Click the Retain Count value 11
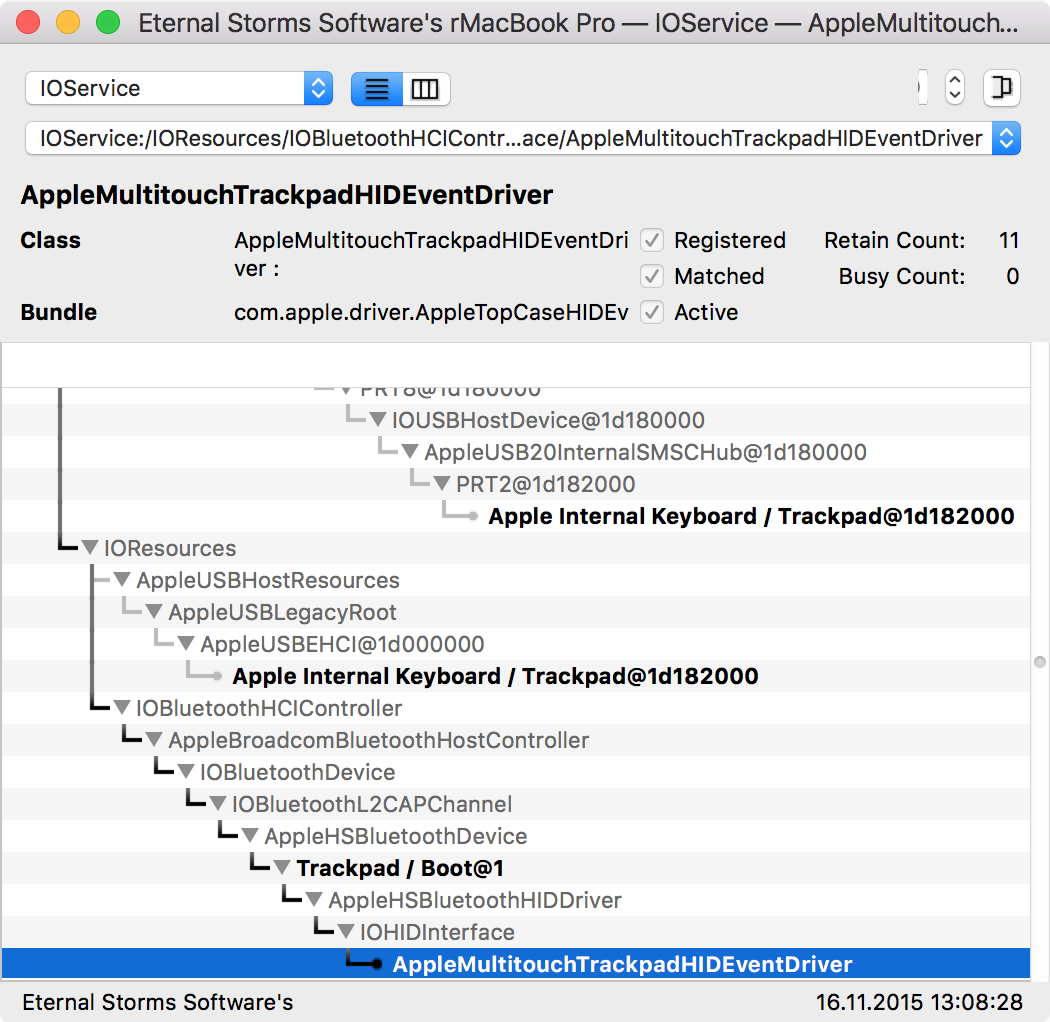This screenshot has width=1050, height=1022. 1008,240
